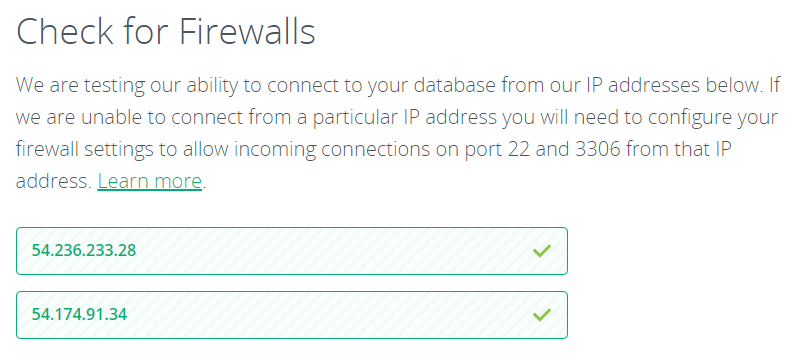Click the green checkmark for 54.174.91.34

(x=541, y=314)
